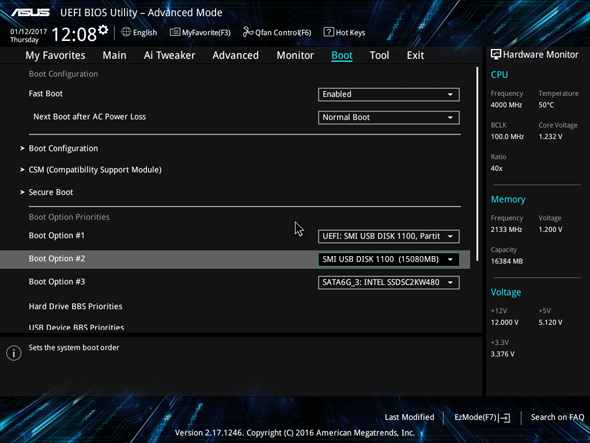Click the Hardware Monitor display icon
Screen dimensions: 590x443
(x=496, y=55)
